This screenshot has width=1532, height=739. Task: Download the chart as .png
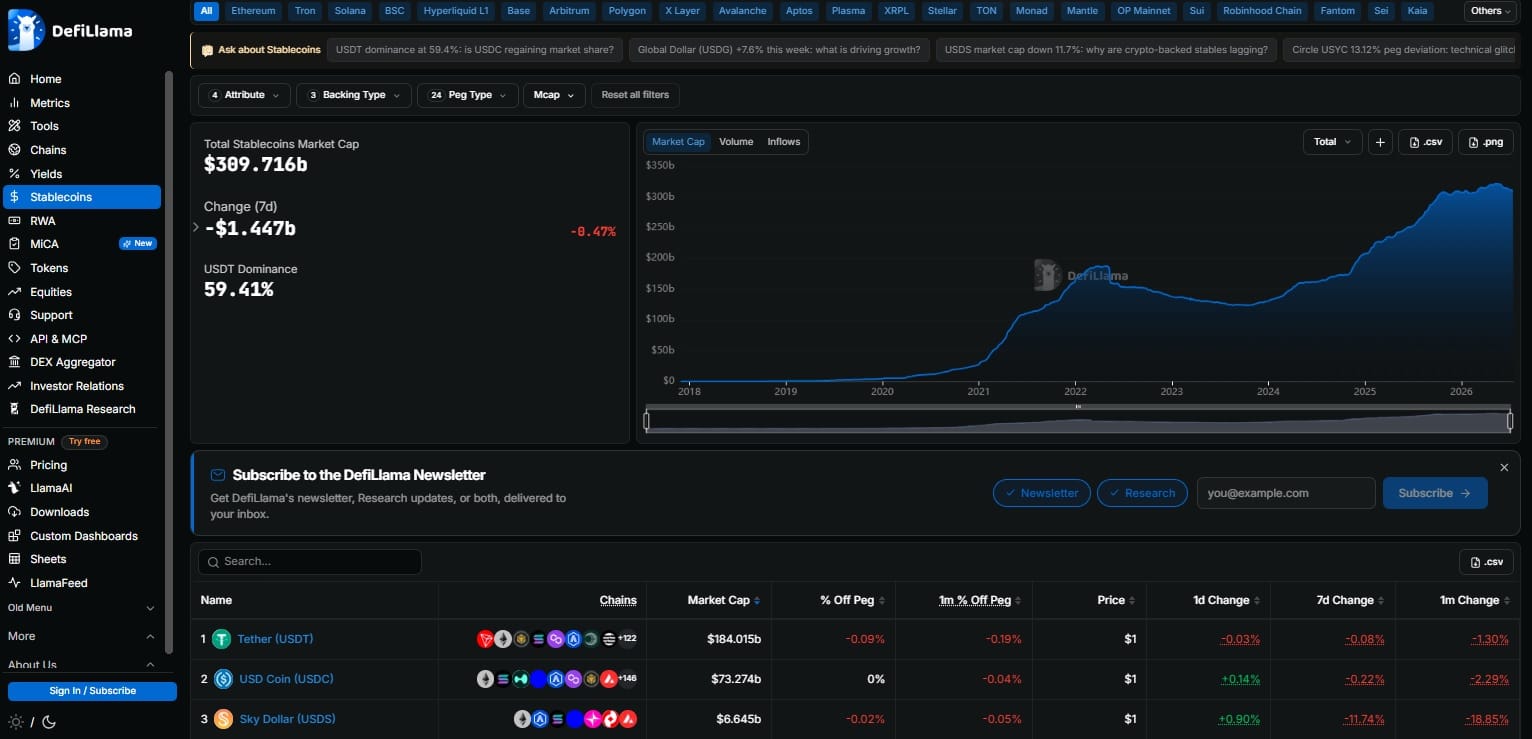tap(1485, 142)
